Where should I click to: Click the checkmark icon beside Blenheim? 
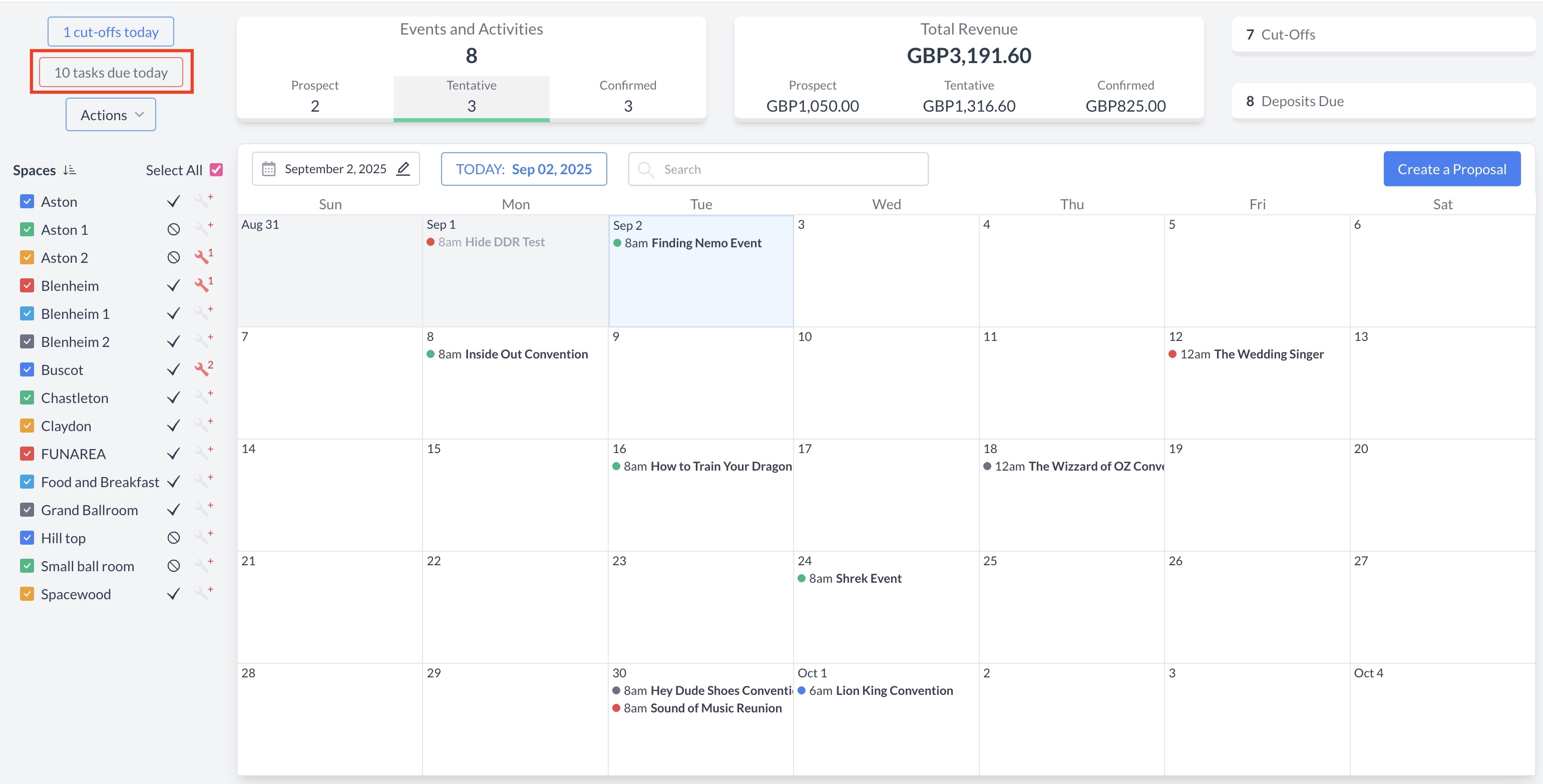pyautogui.click(x=174, y=286)
